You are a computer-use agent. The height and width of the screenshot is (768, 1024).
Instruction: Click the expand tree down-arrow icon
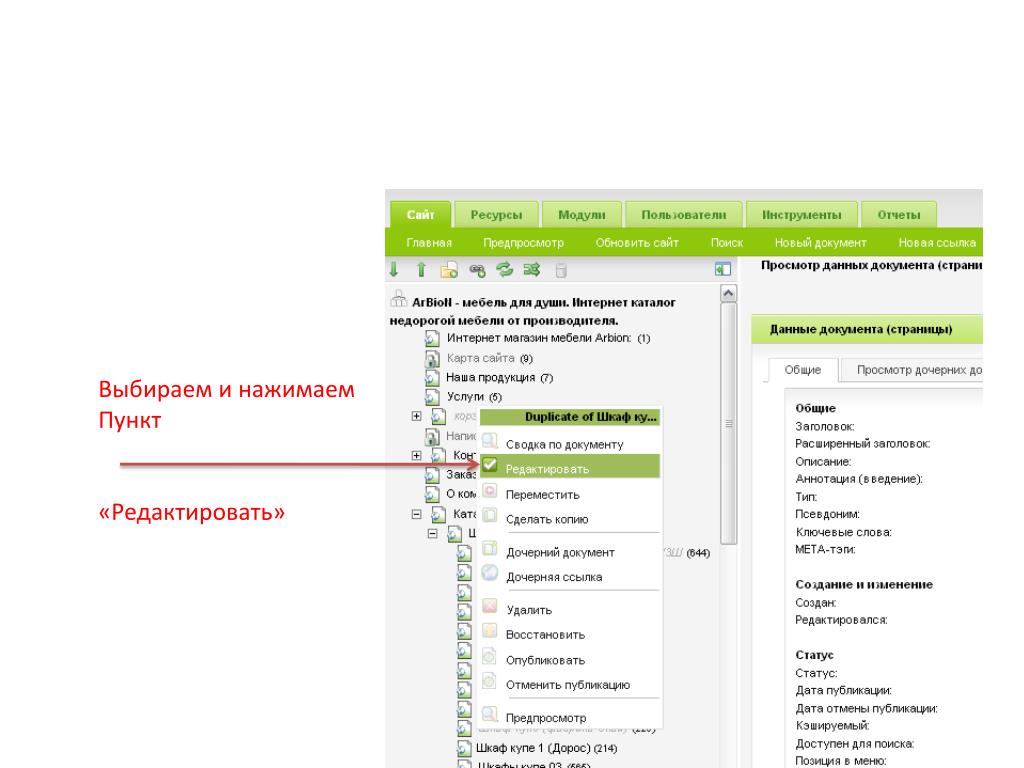(394, 269)
